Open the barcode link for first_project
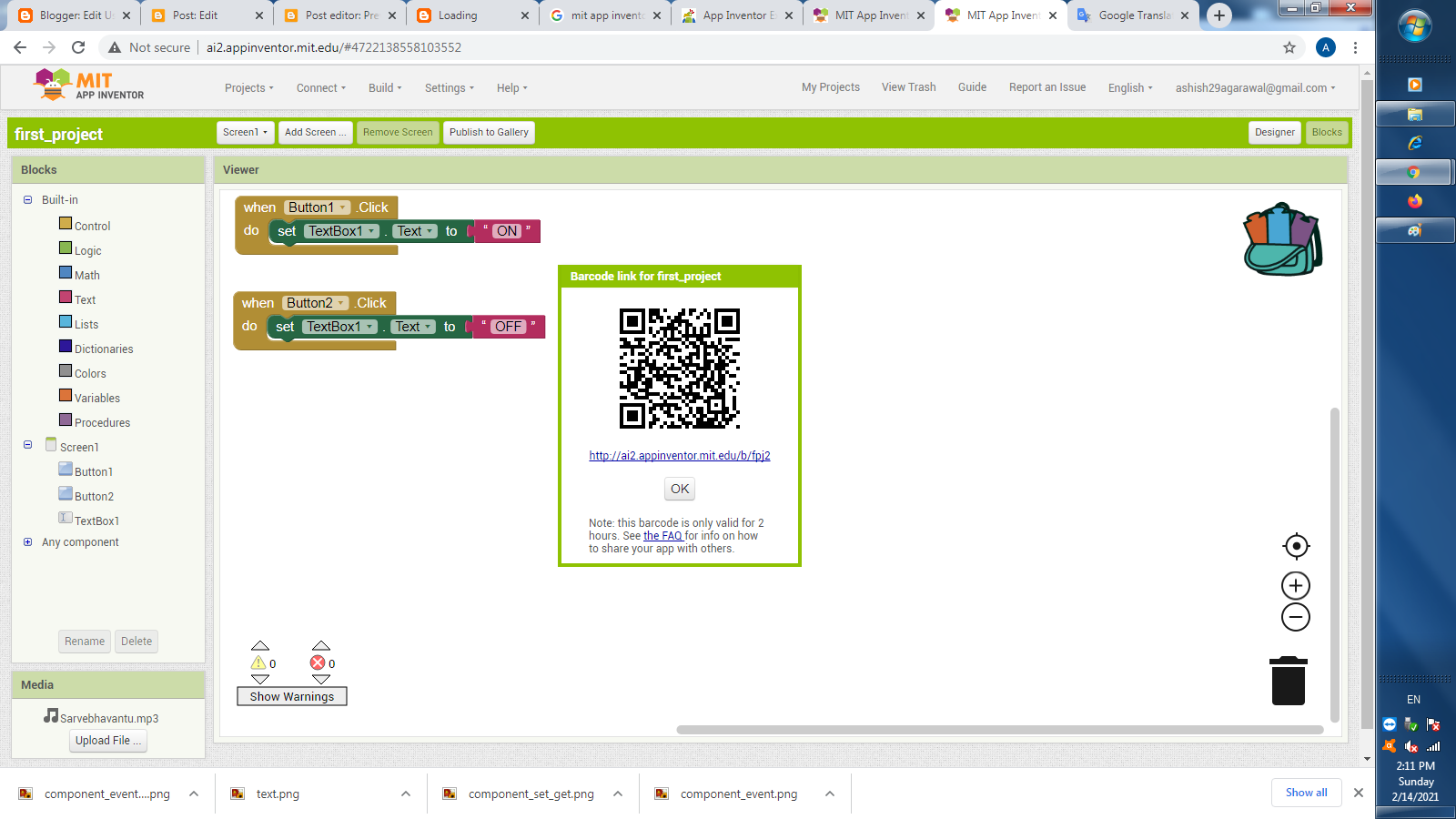Screen dimensions: 1456x819 (x=679, y=456)
